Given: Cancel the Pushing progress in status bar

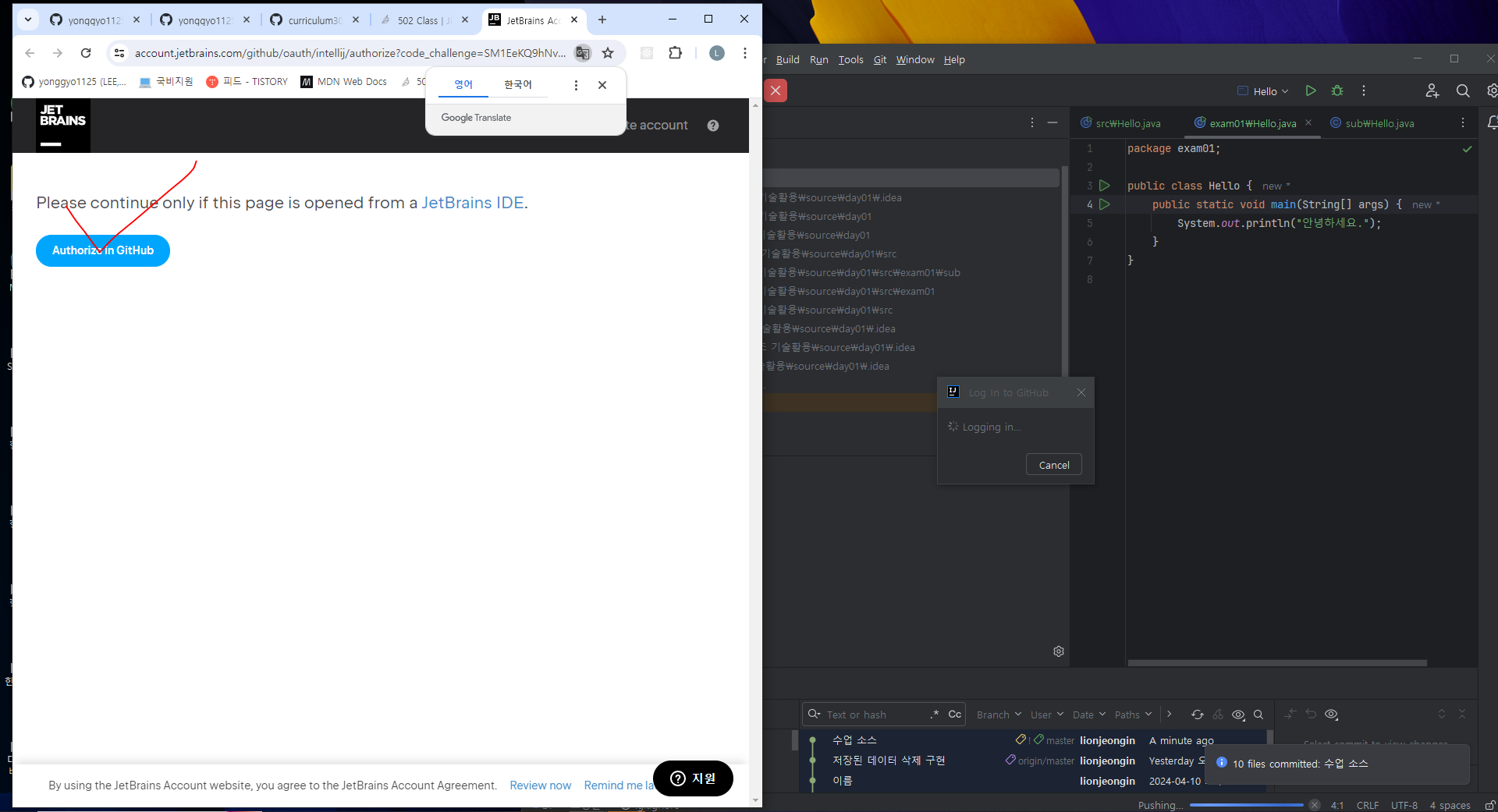Looking at the screenshot, I should 1315,805.
